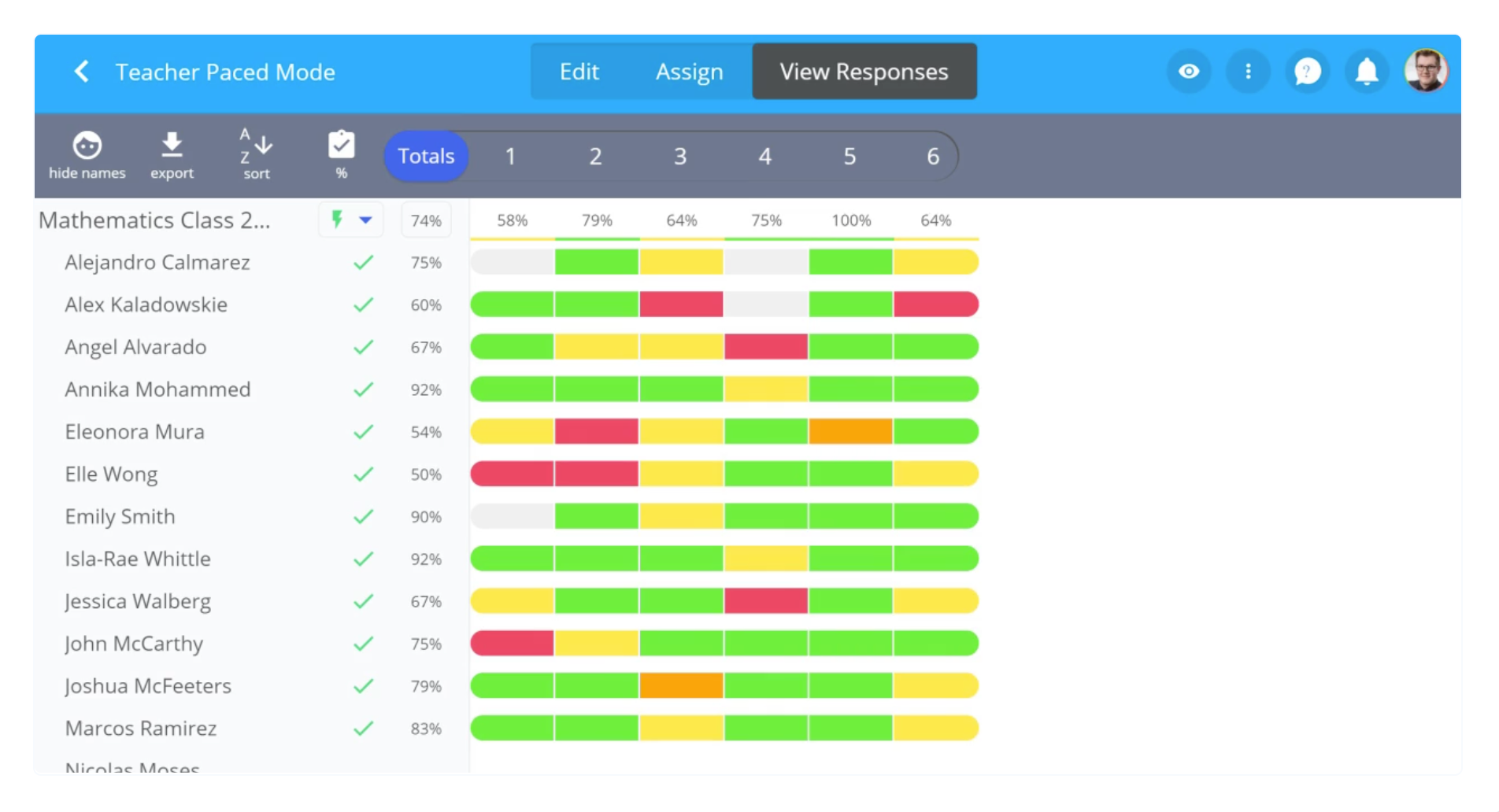
Task: Toggle the eye preview icon in header
Action: (x=1189, y=72)
